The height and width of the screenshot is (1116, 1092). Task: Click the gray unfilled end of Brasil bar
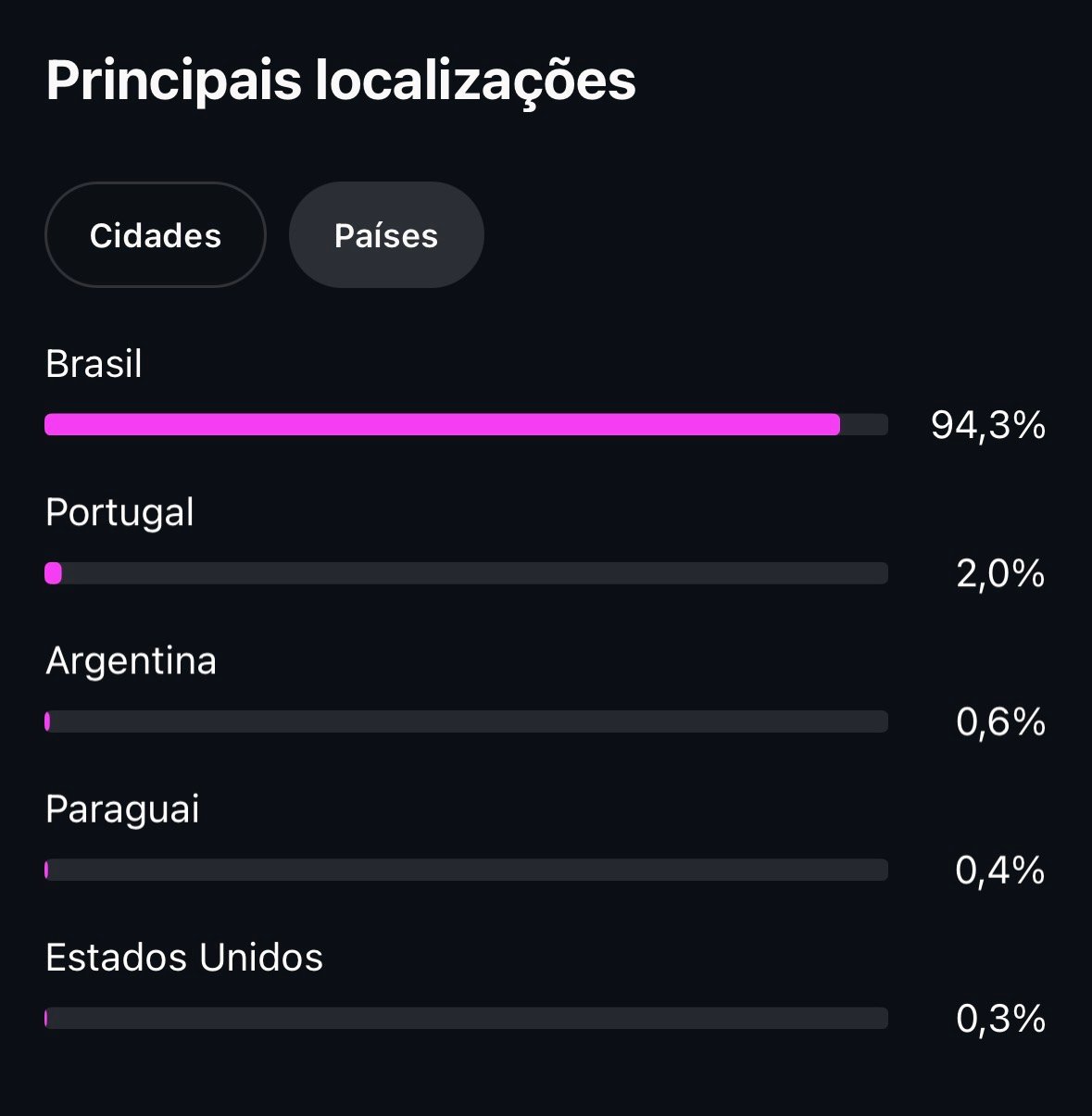(864, 425)
